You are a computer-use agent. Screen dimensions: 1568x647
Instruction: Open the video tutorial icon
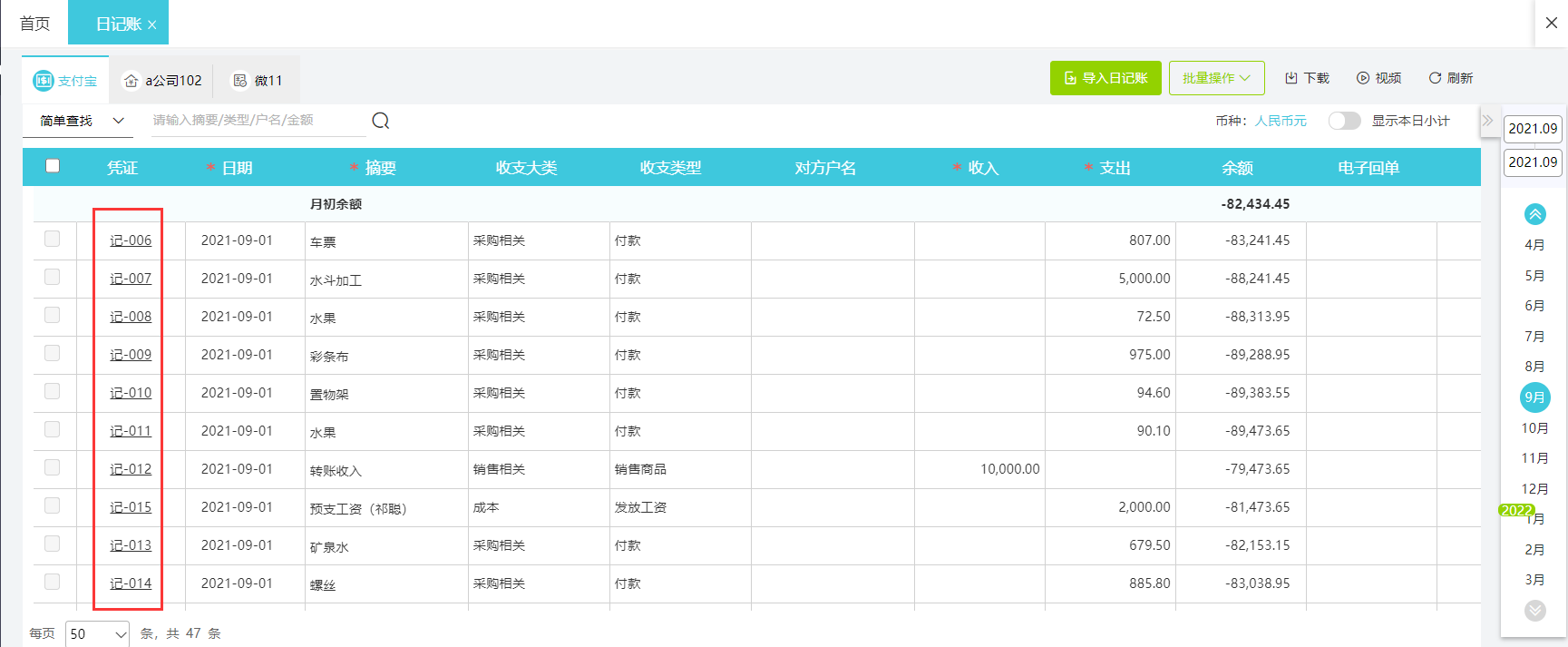click(x=1363, y=78)
